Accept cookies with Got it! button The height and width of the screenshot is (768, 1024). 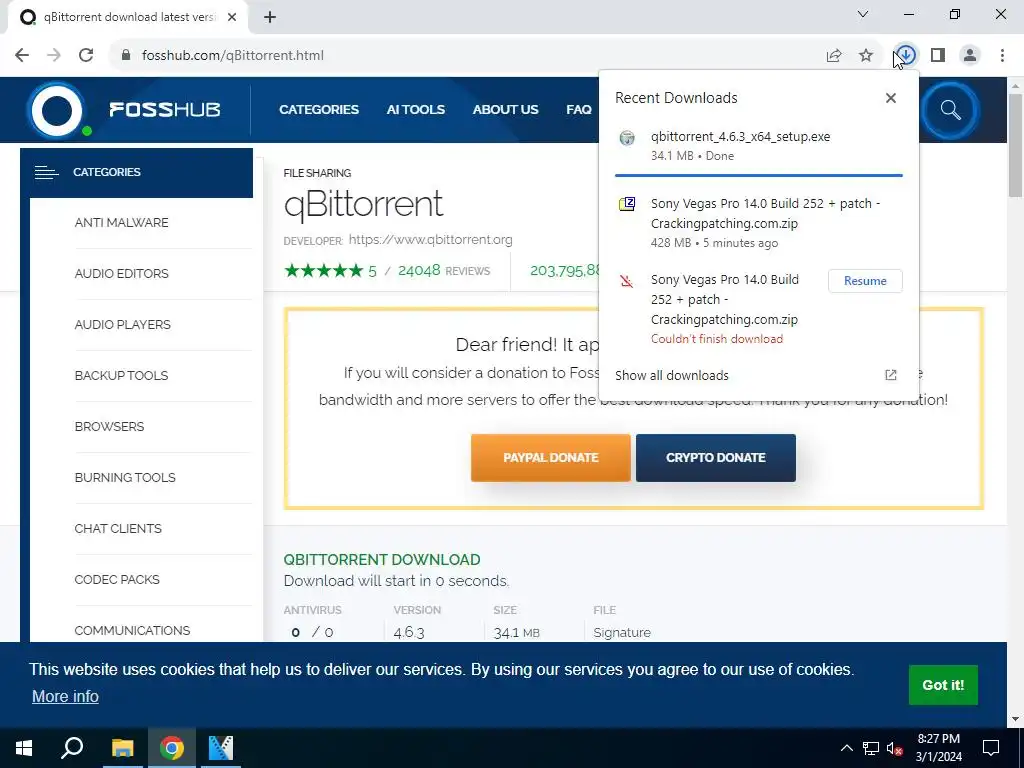point(943,685)
